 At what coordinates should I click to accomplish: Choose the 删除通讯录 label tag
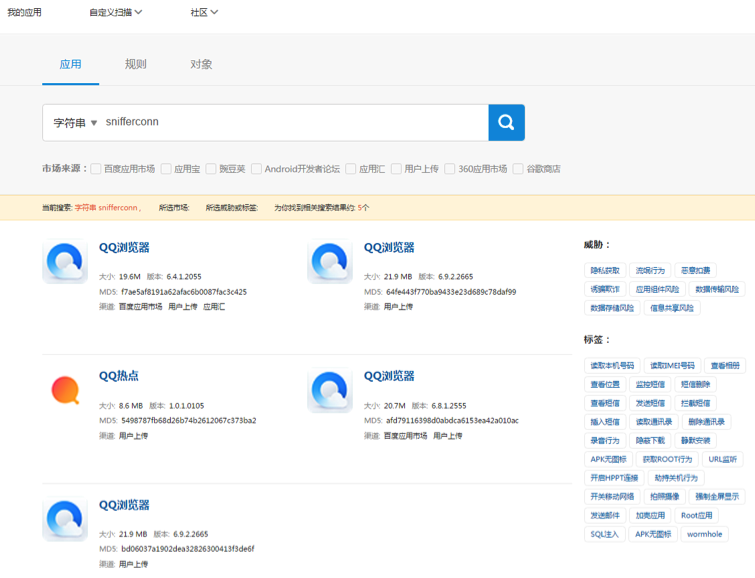pyautogui.click(x=706, y=422)
